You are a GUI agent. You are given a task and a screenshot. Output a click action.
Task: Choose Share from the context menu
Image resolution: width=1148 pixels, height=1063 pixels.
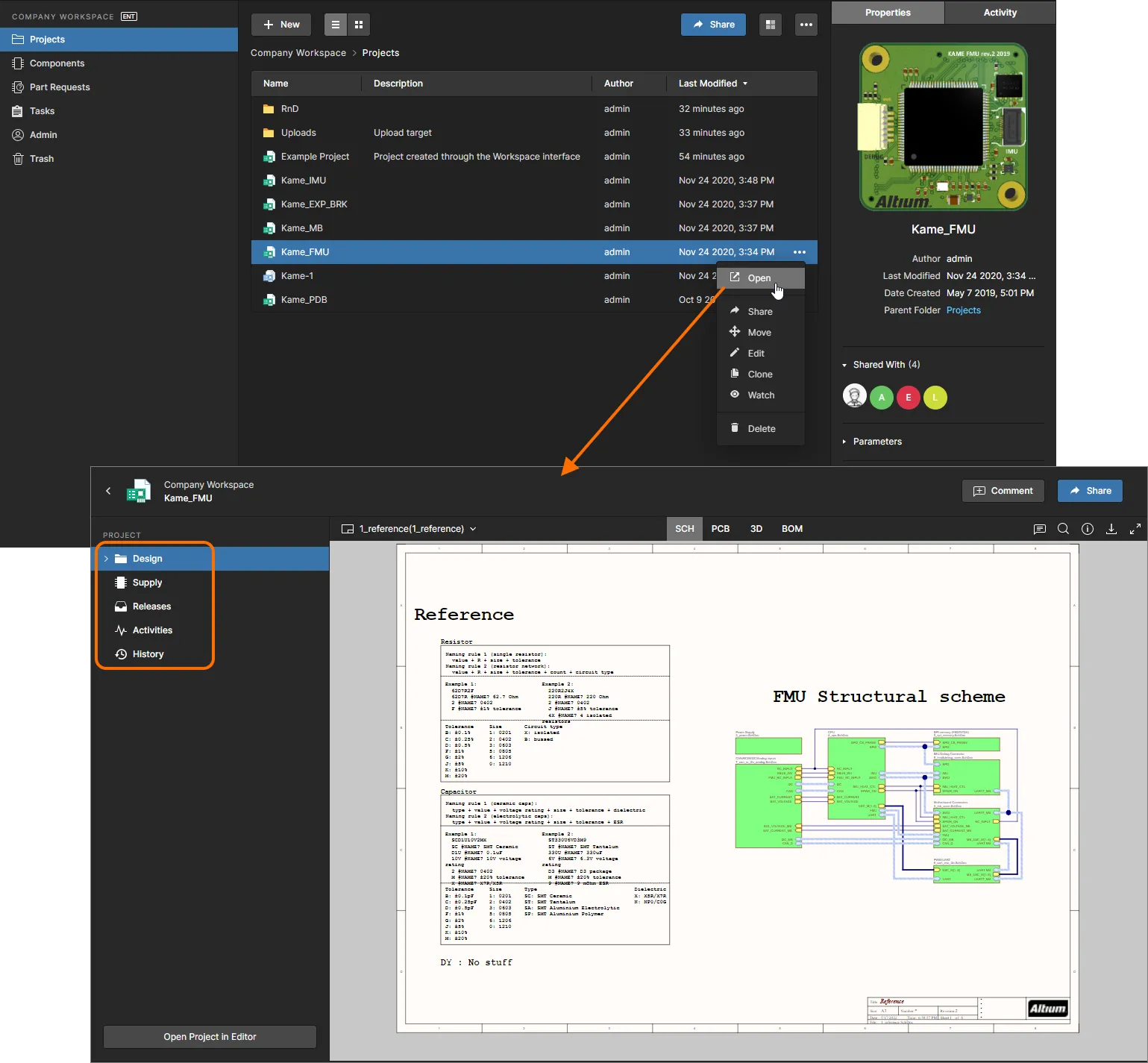coord(761,312)
